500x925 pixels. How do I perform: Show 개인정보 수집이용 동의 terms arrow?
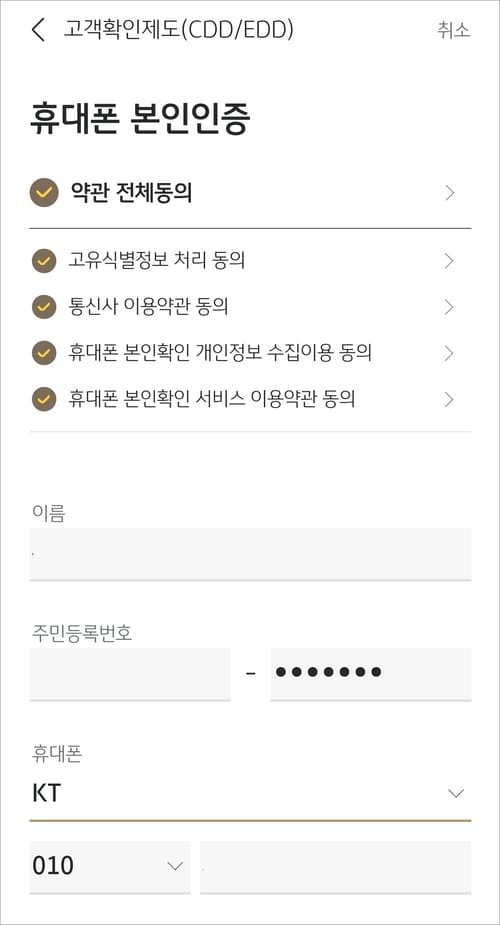(x=449, y=353)
